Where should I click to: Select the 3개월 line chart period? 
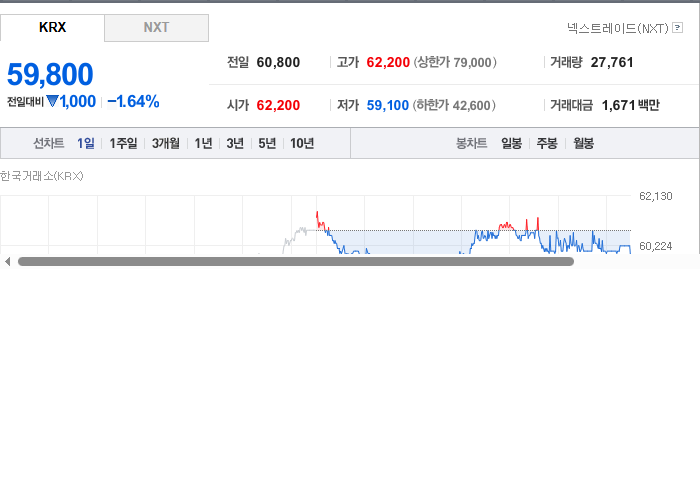coord(166,143)
